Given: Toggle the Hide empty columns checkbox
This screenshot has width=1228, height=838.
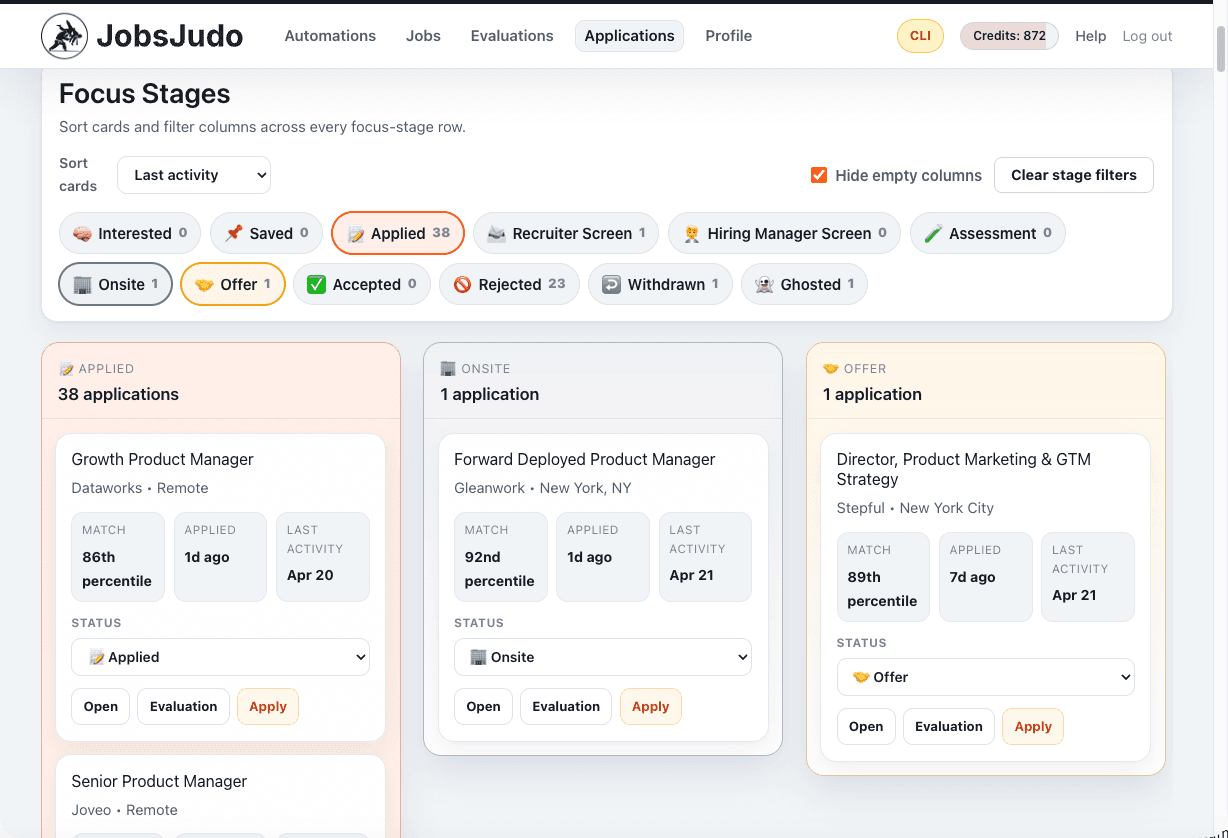Looking at the screenshot, I should click(819, 175).
